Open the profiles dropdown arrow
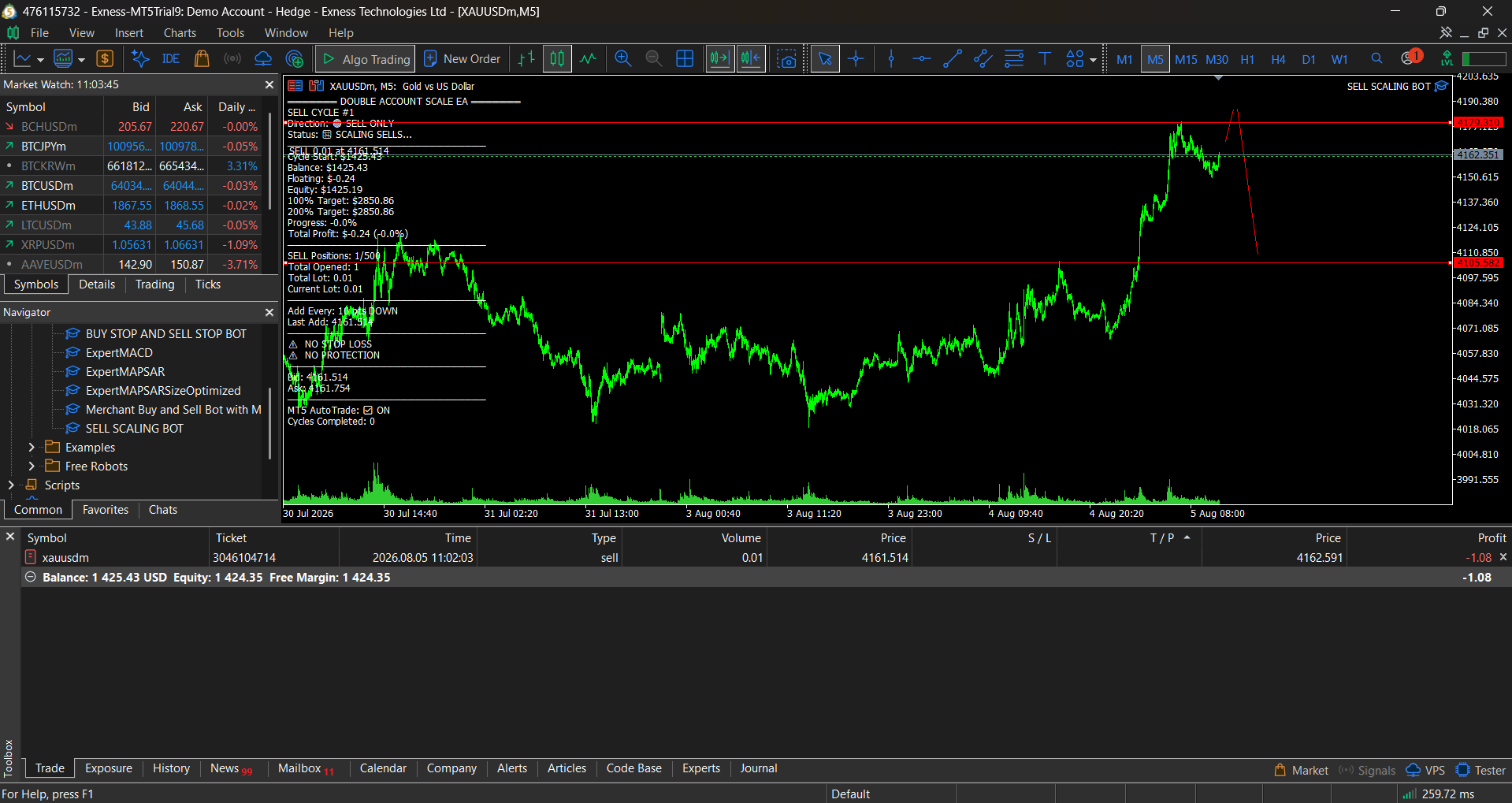The width and height of the screenshot is (1512, 803). pyautogui.click(x=81, y=60)
